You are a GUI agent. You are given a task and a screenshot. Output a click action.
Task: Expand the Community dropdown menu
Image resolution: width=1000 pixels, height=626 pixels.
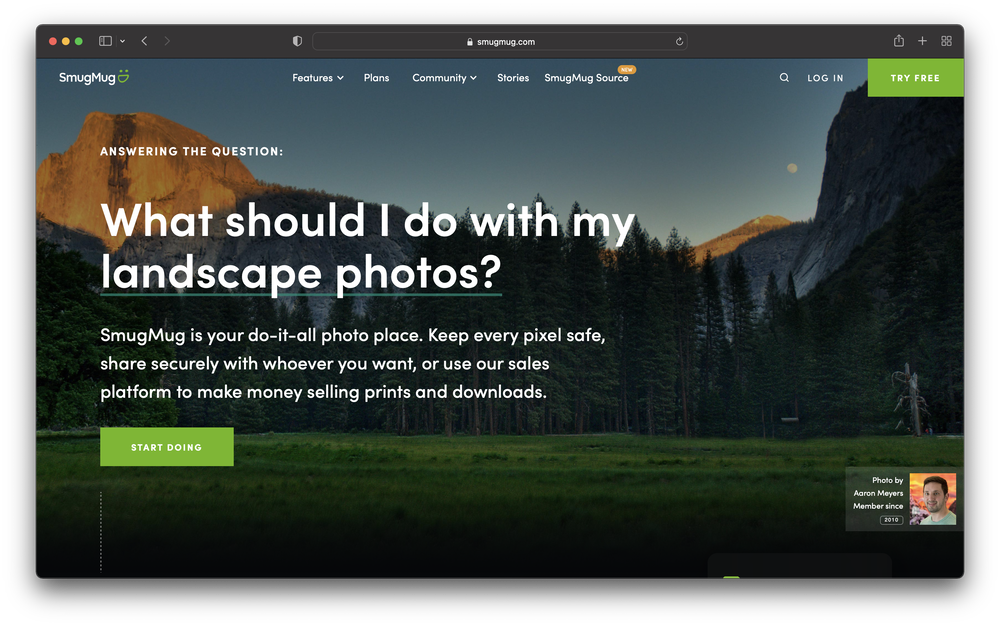click(x=443, y=77)
